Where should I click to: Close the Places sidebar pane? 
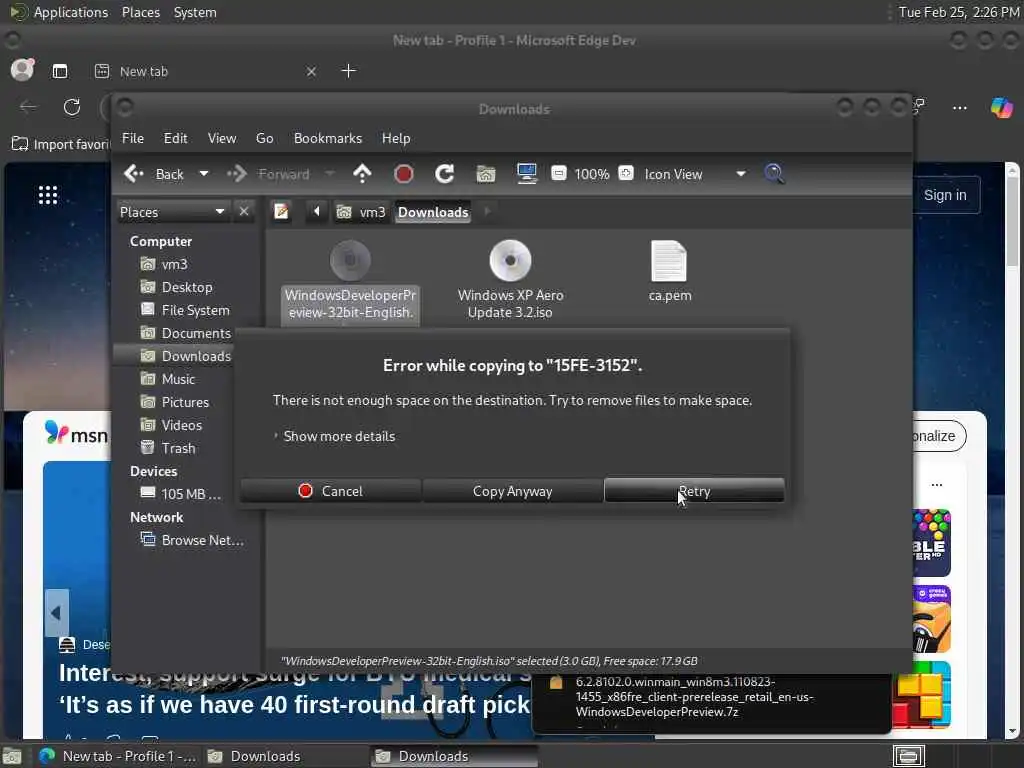(244, 212)
